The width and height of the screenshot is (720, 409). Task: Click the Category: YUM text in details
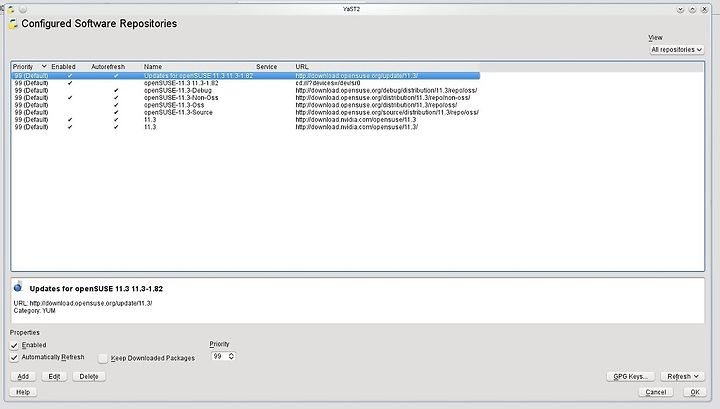[34, 311]
